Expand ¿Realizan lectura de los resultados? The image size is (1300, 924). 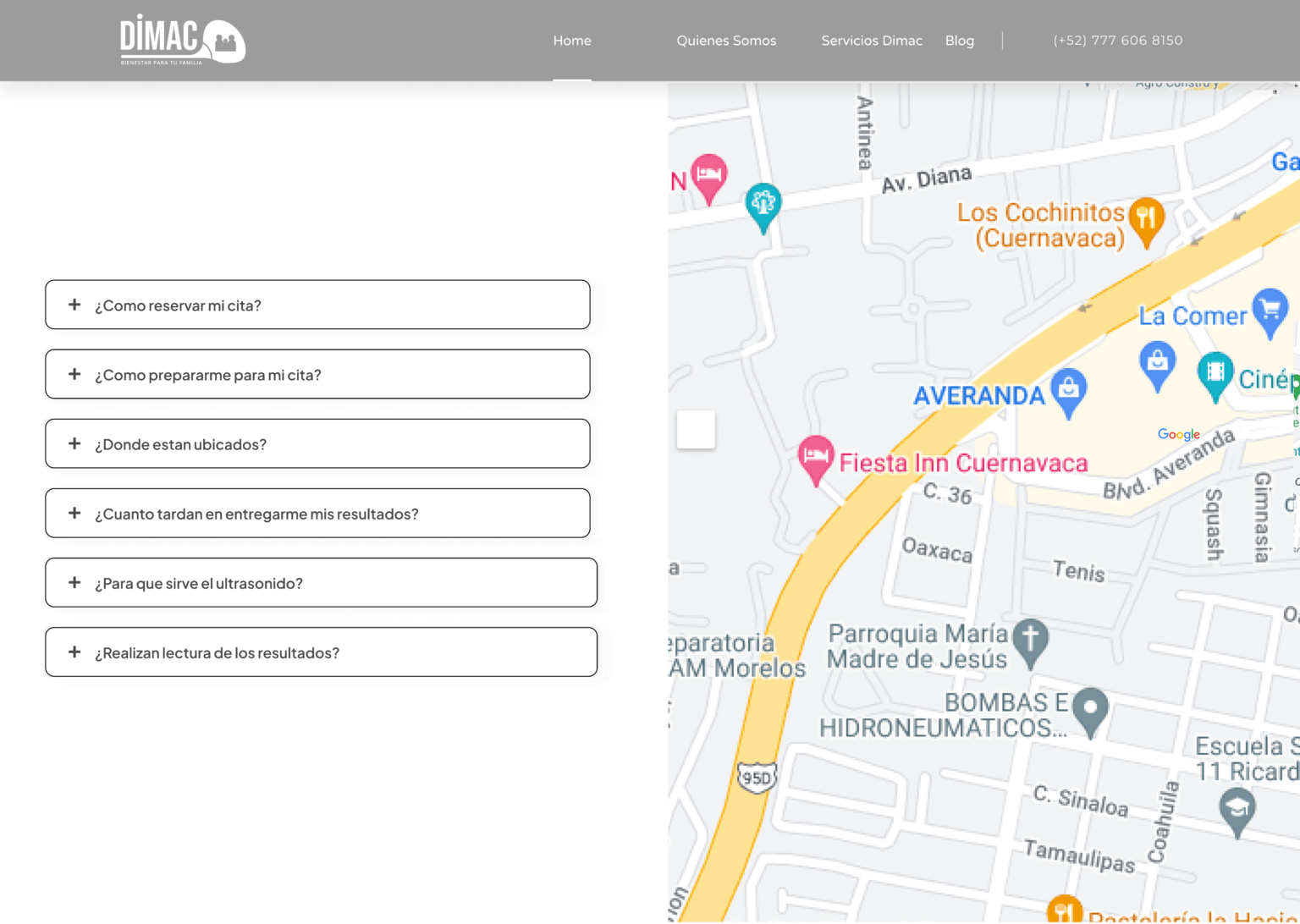(x=321, y=652)
